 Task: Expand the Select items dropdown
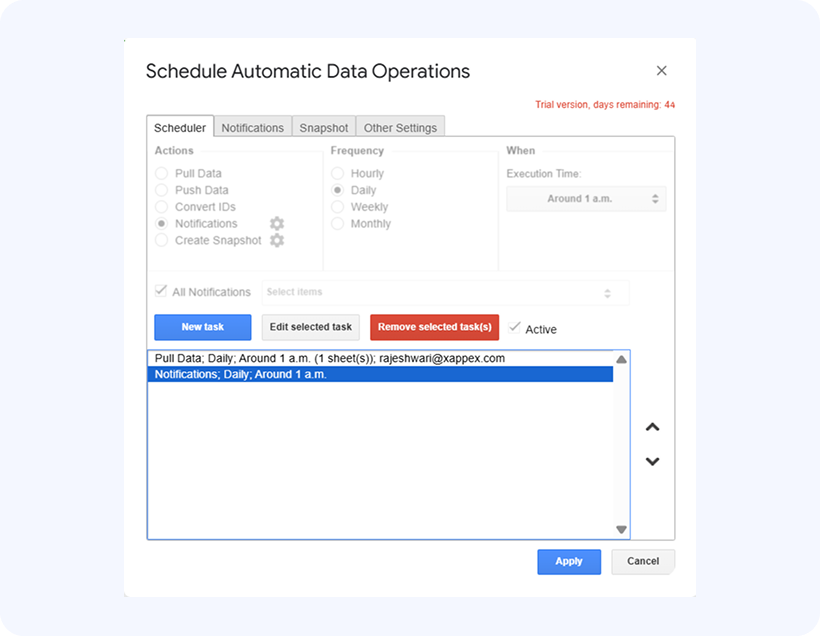point(445,292)
